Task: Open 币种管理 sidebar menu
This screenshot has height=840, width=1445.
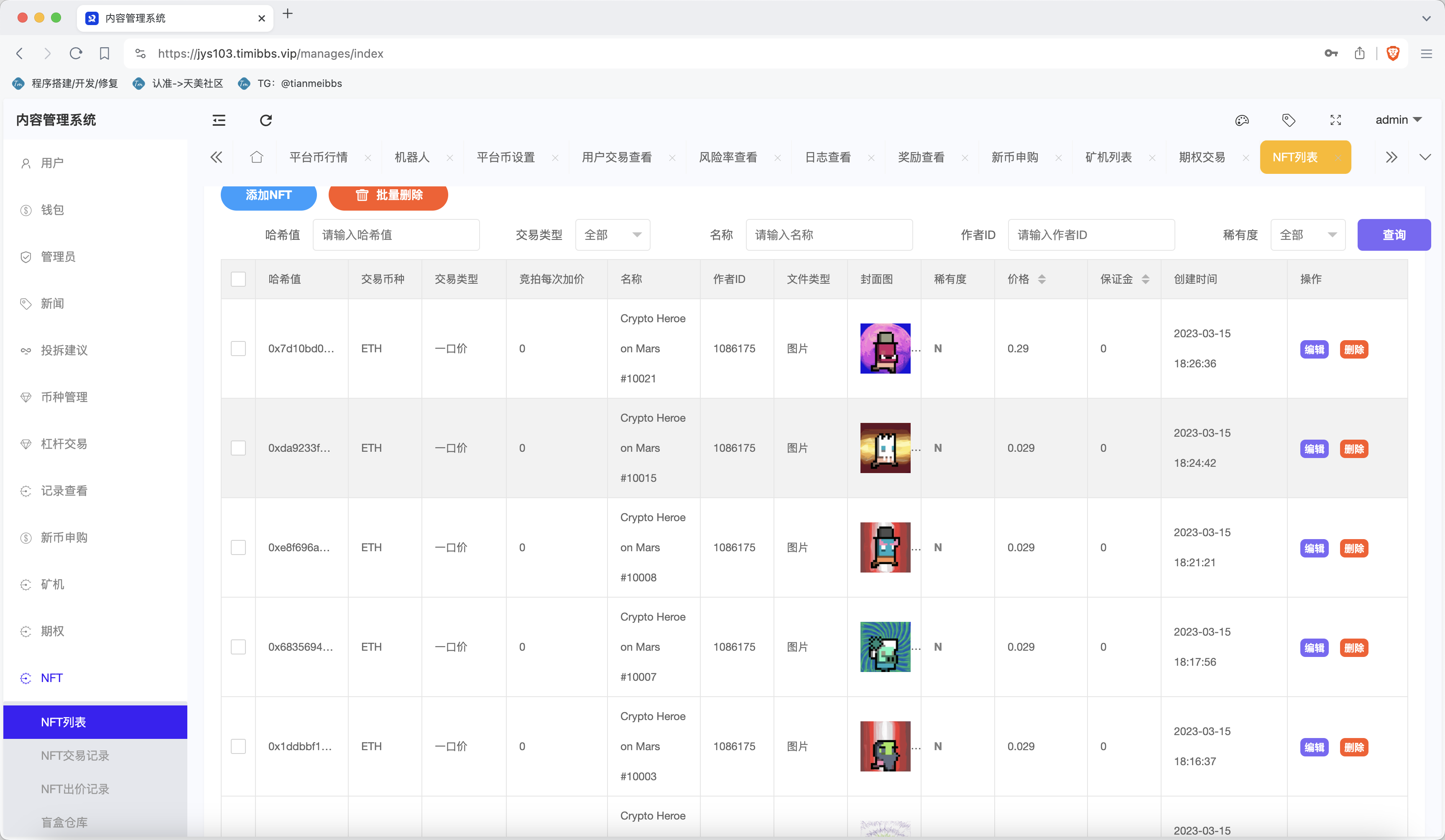Action: [95, 397]
